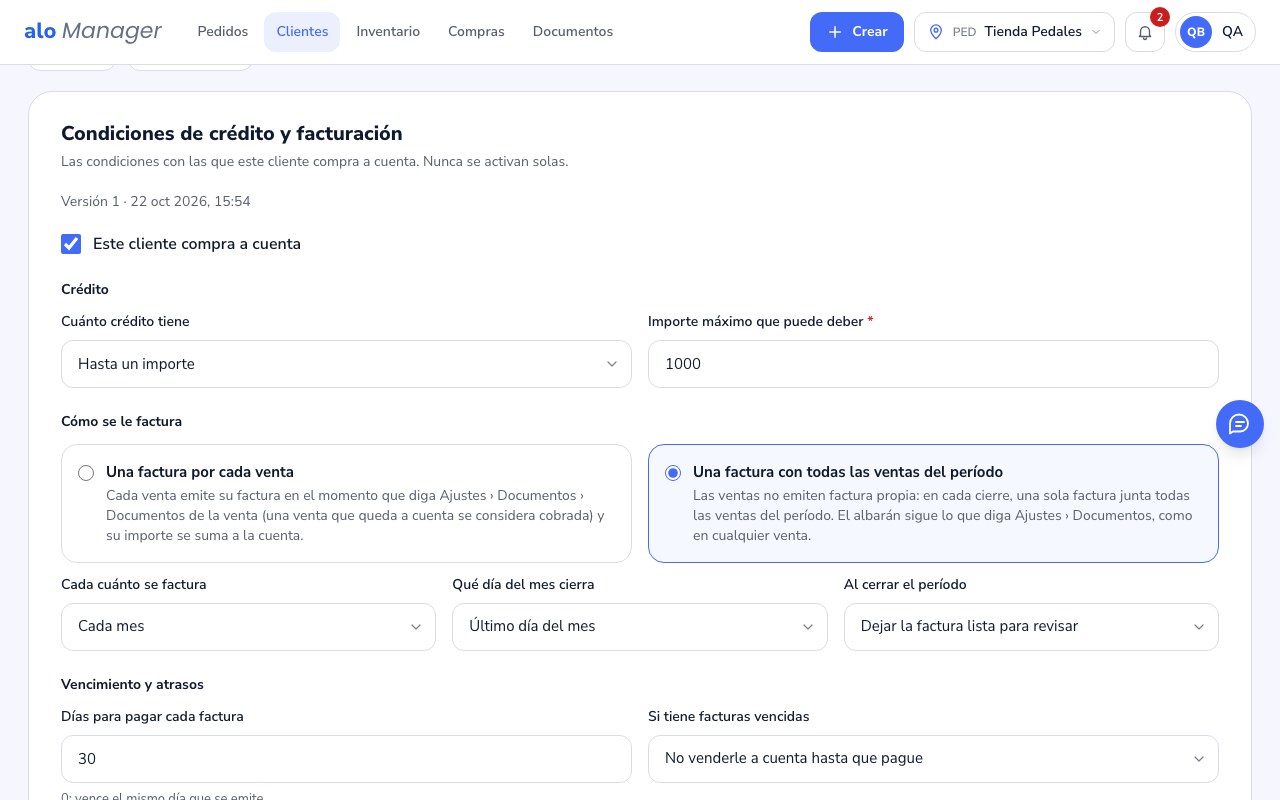The width and height of the screenshot is (1280, 800).
Task: Open the 'Si tiene facturas vencidas' dropdown
Action: [x=933, y=759]
